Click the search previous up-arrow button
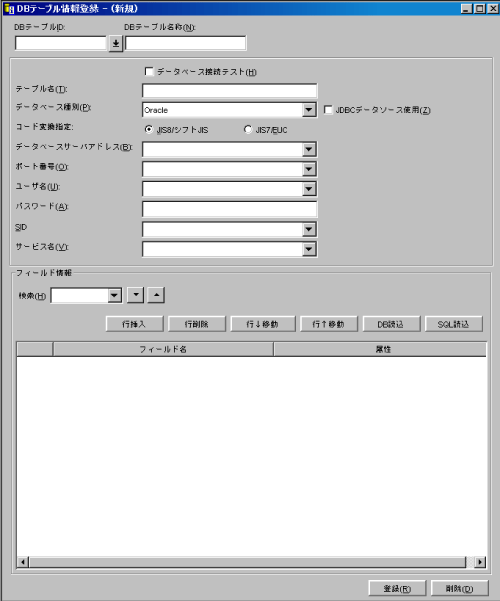 pos(156,295)
